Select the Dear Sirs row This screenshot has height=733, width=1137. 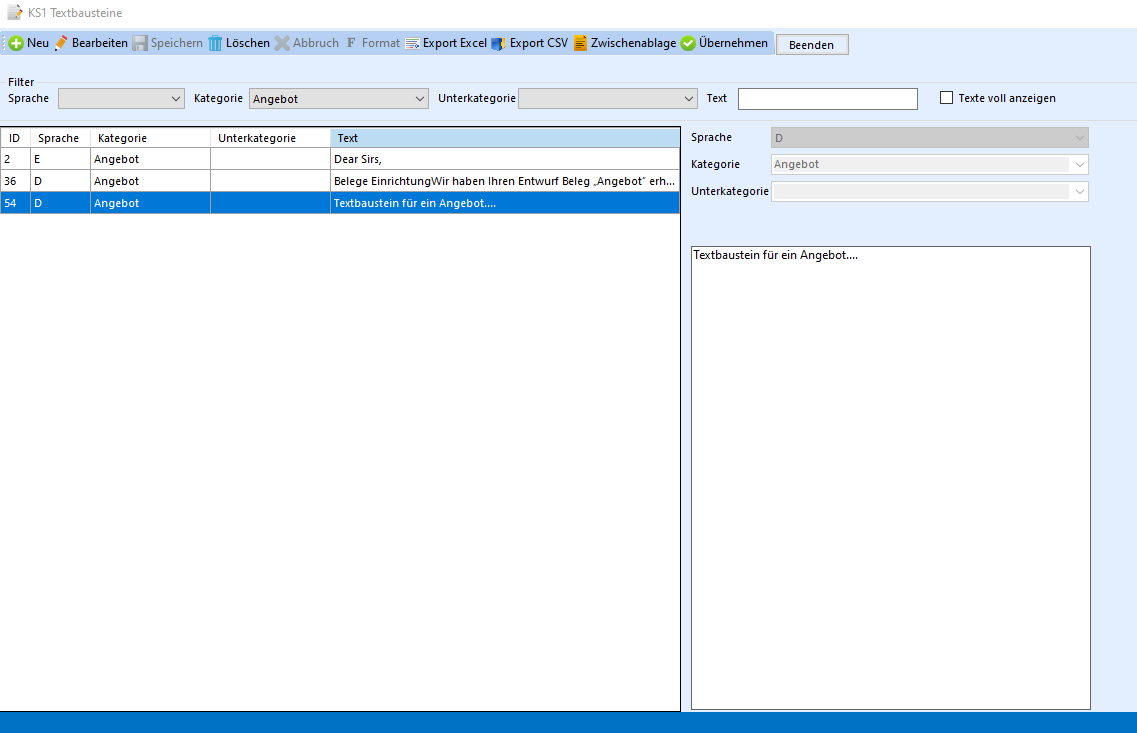click(340, 159)
